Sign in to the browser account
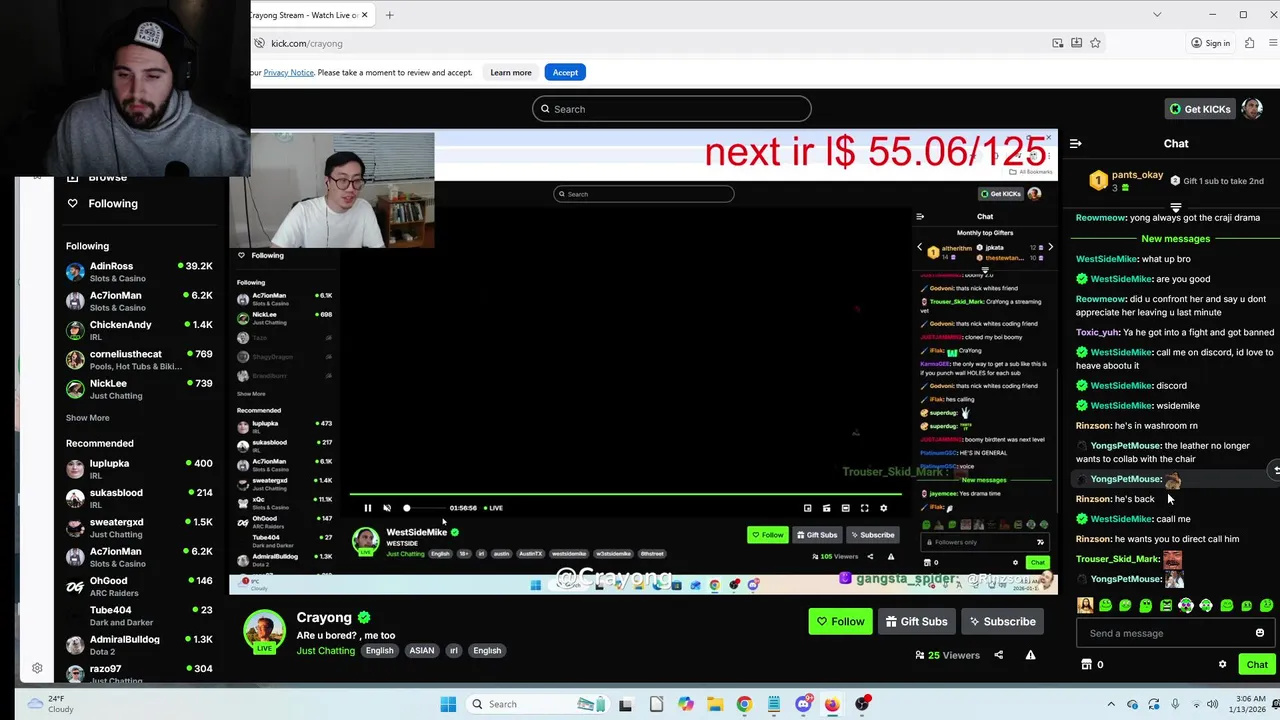 1210,43
